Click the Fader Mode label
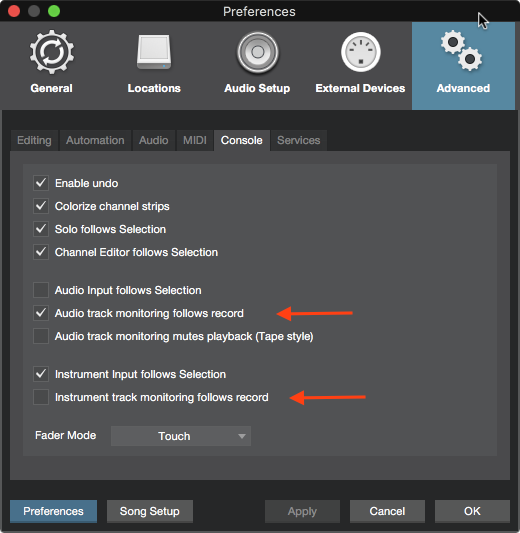Viewport: 520px width, 533px height. pos(66,435)
